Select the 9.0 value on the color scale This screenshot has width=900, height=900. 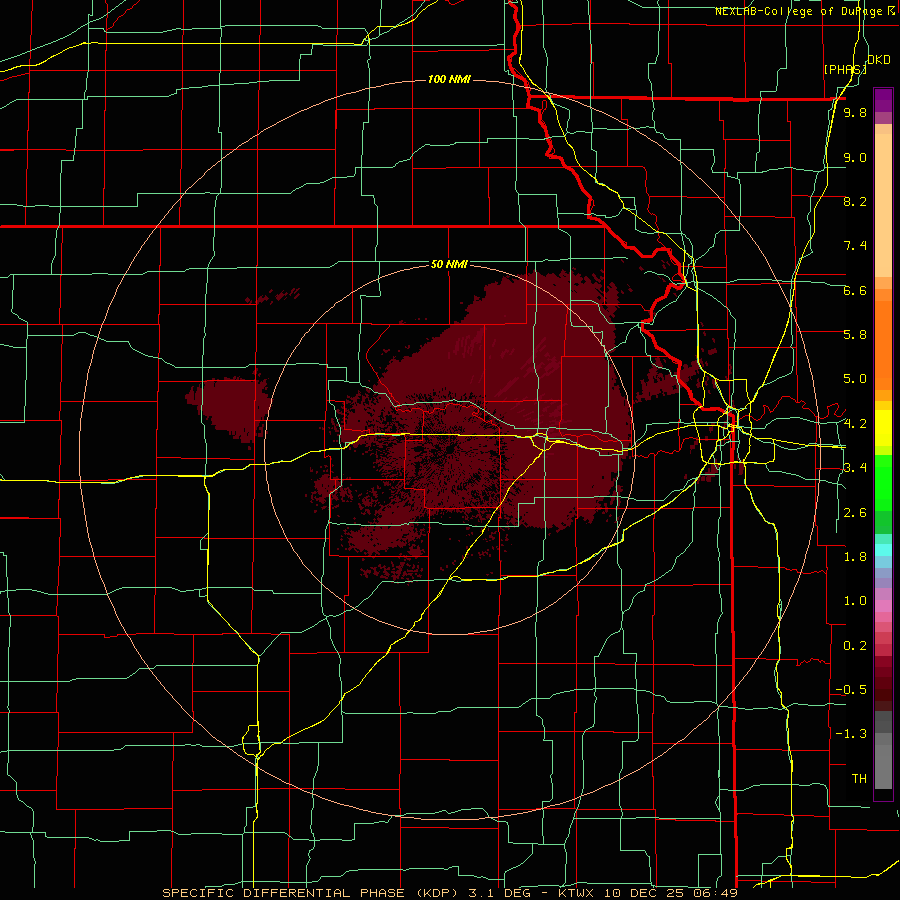(x=855, y=157)
